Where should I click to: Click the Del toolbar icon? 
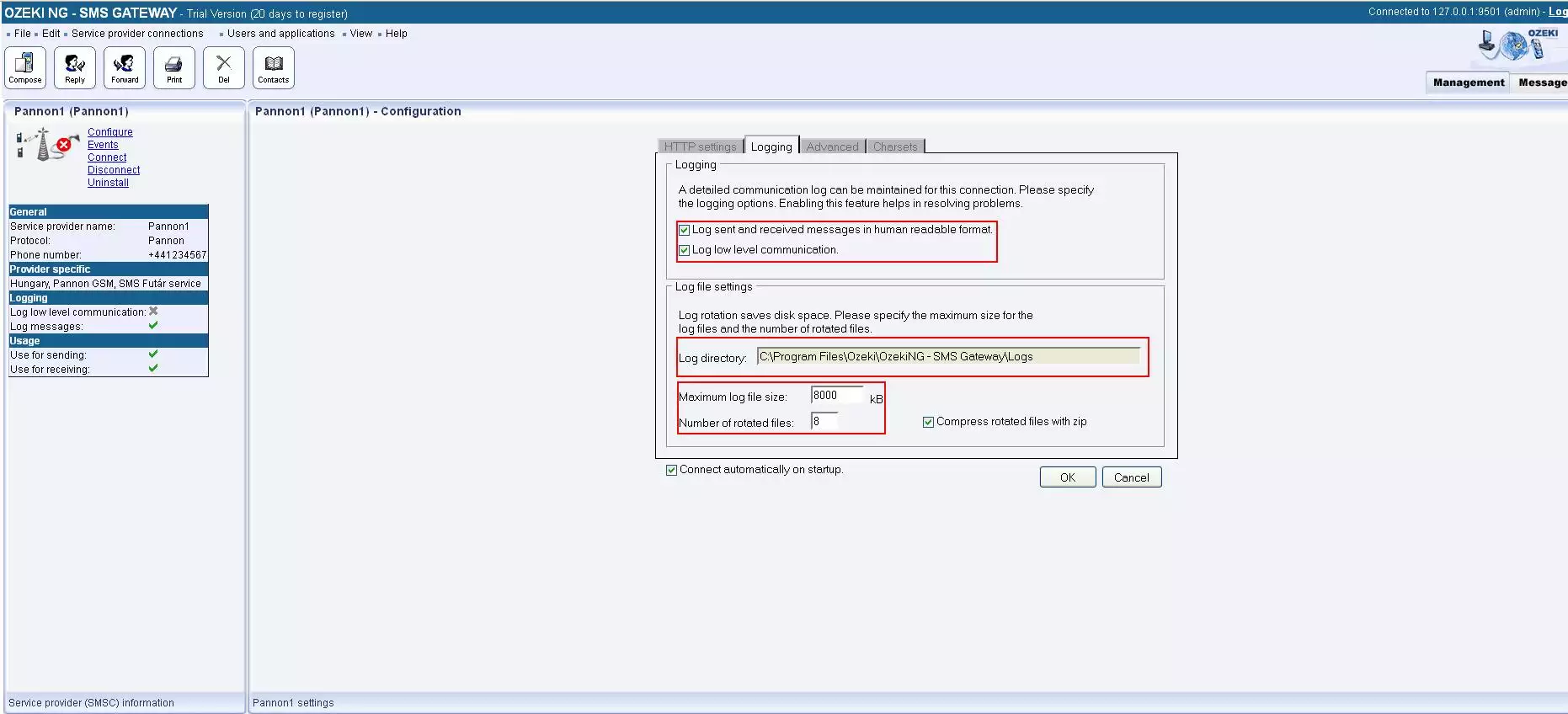click(x=224, y=67)
